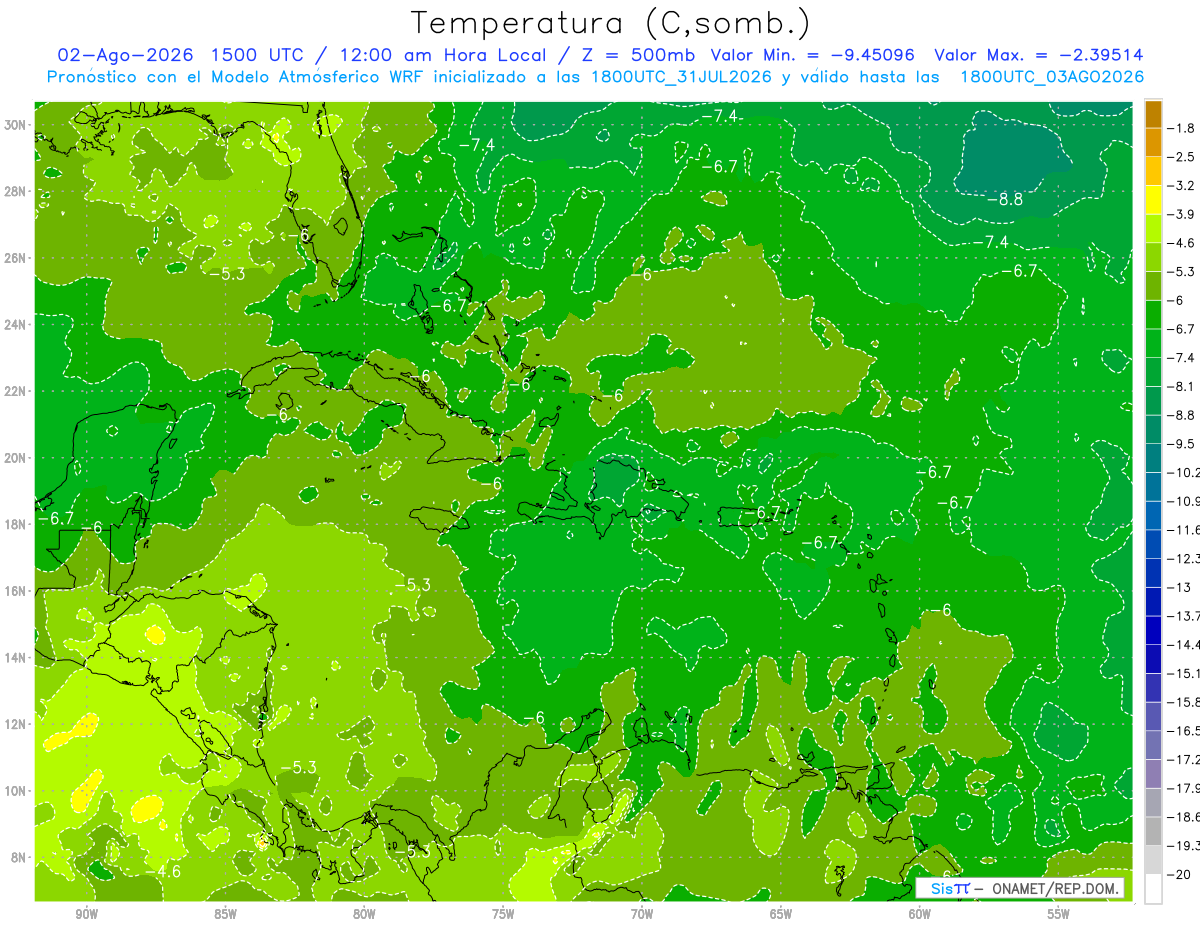1200x927 pixels.
Task: Click the -17.2 colorbar label
Action: 1184,759
